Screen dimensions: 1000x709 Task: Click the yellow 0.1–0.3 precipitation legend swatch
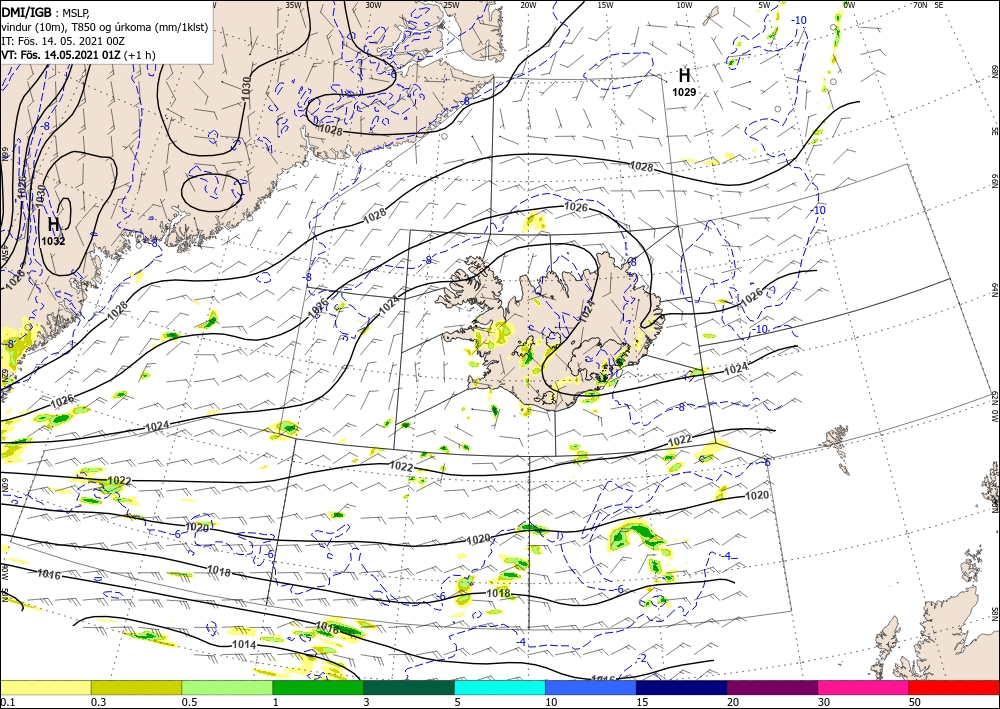click(45, 687)
